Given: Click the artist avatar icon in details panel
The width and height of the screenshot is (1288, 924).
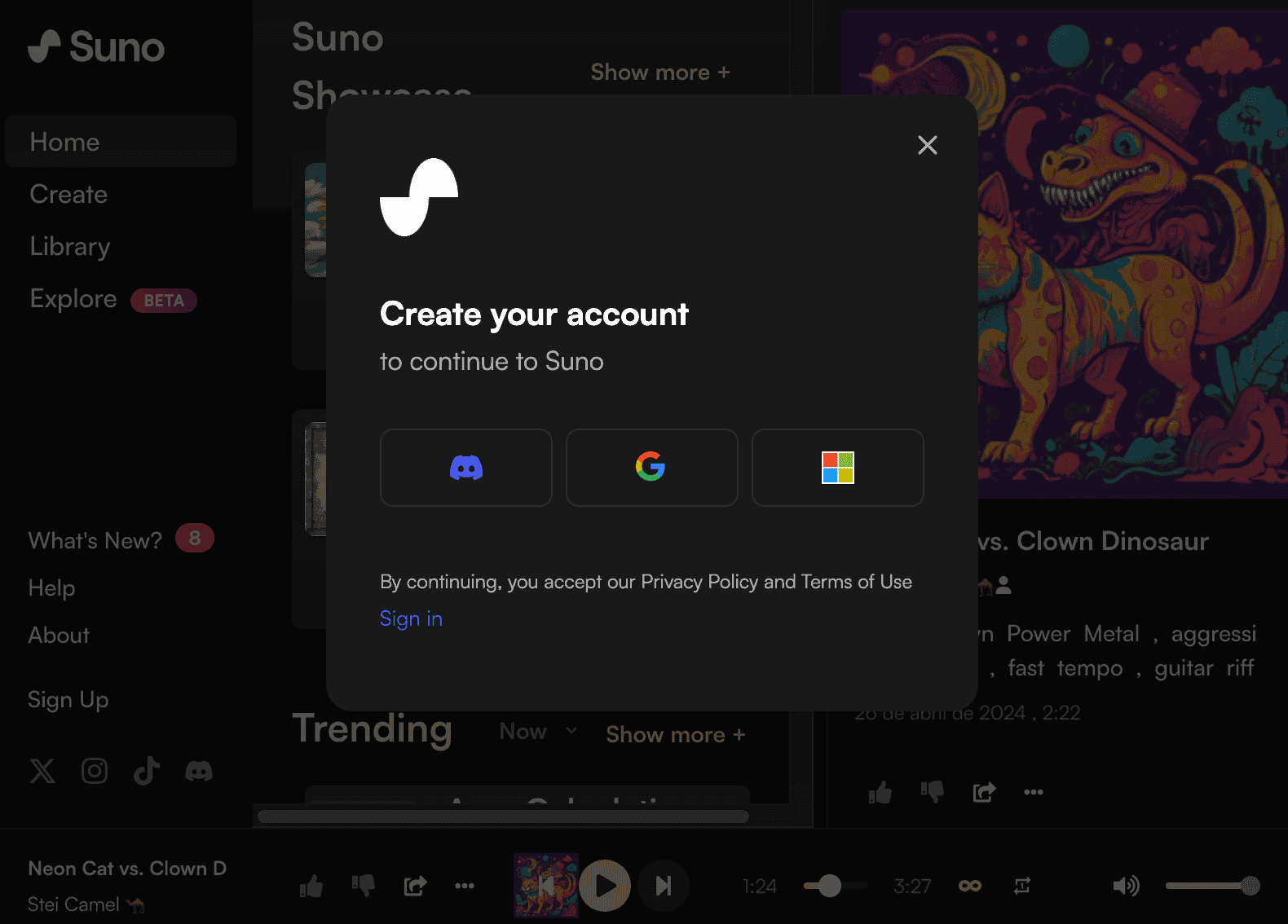Looking at the screenshot, I should [x=1003, y=585].
